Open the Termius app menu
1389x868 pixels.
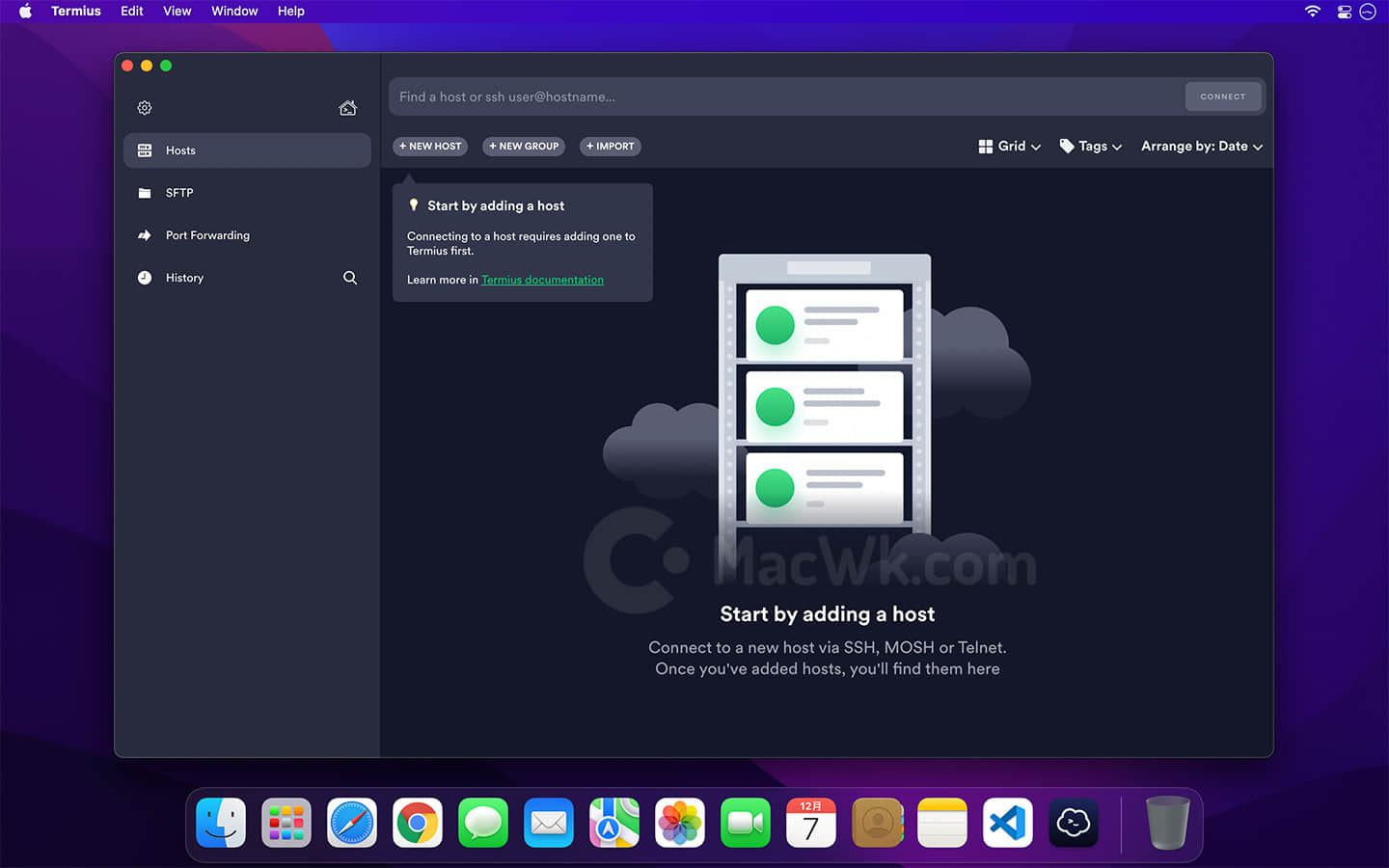[x=76, y=12]
